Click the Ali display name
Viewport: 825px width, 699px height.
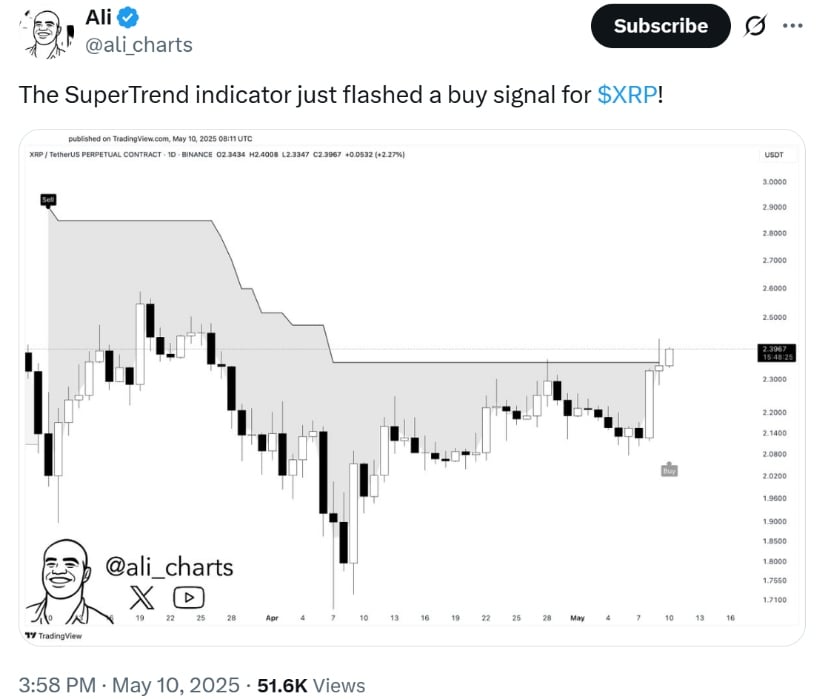pyautogui.click(x=98, y=17)
